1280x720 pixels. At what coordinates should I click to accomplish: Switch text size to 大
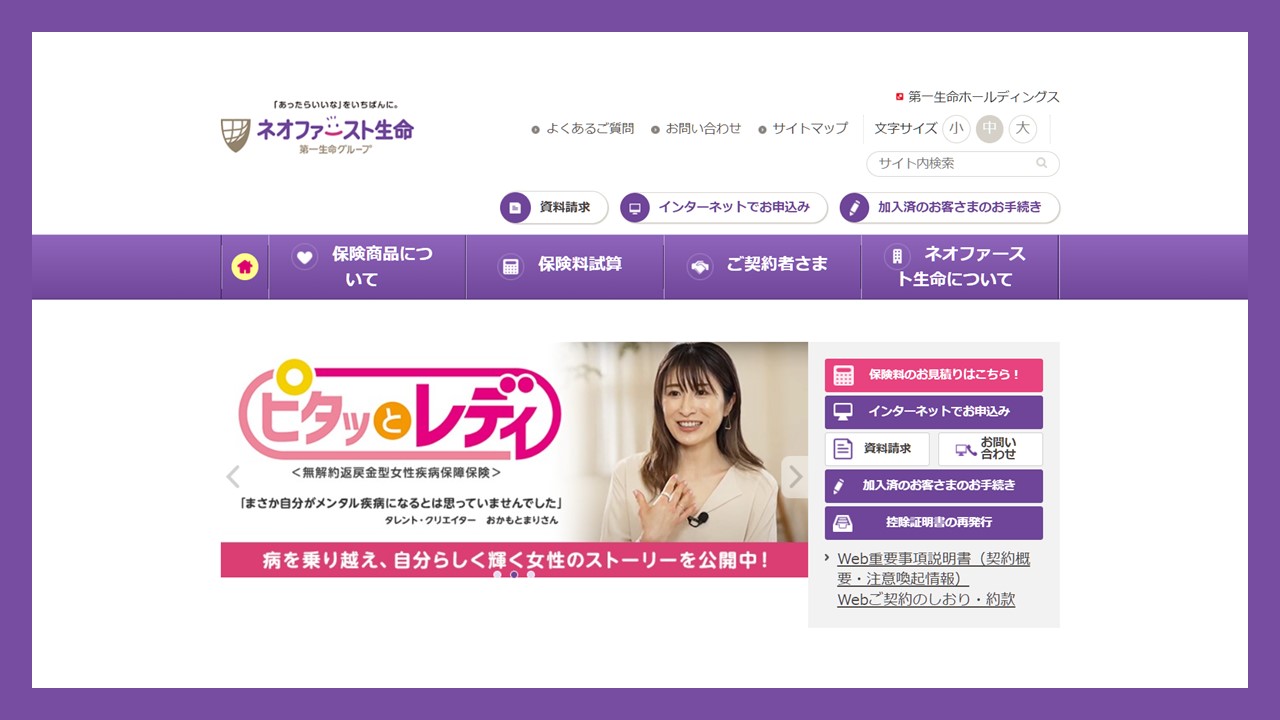(1022, 128)
